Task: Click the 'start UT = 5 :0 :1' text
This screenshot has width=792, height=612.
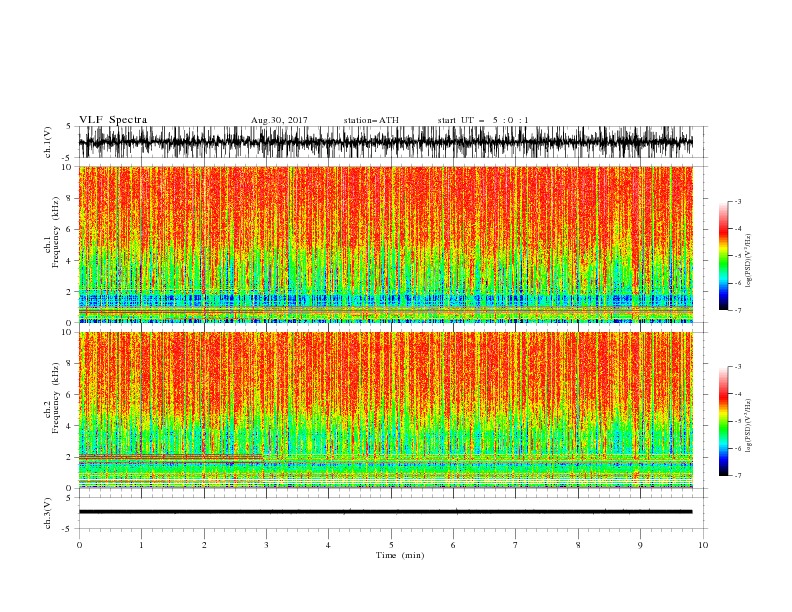Action: 483,120
